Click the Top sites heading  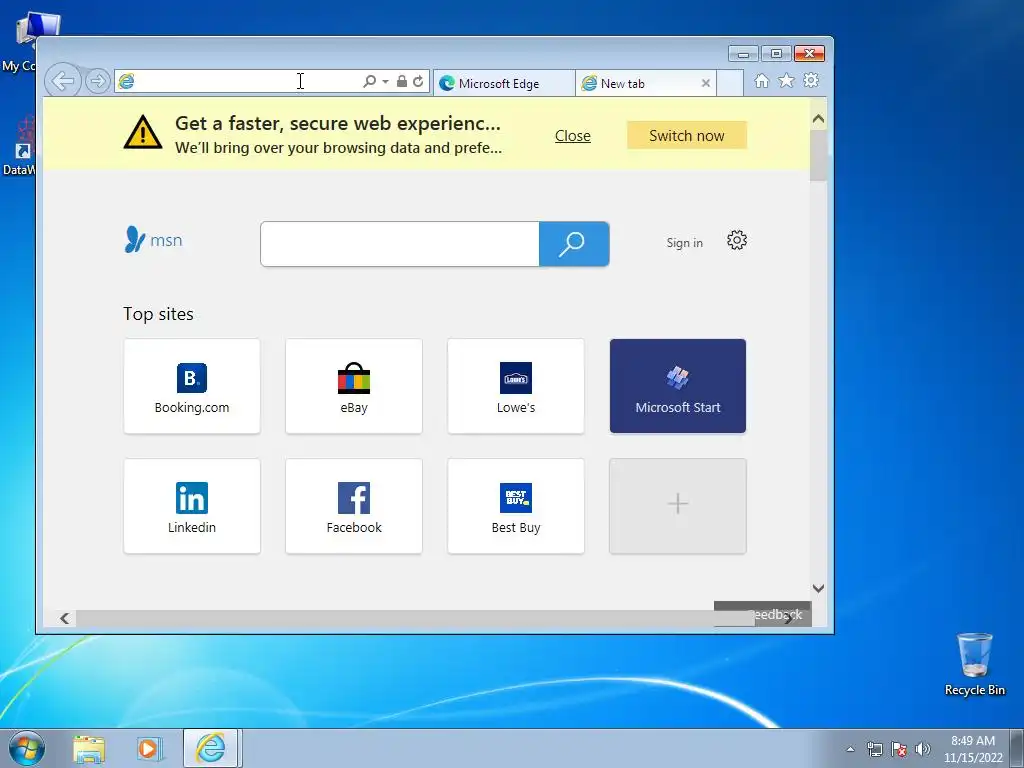click(159, 314)
